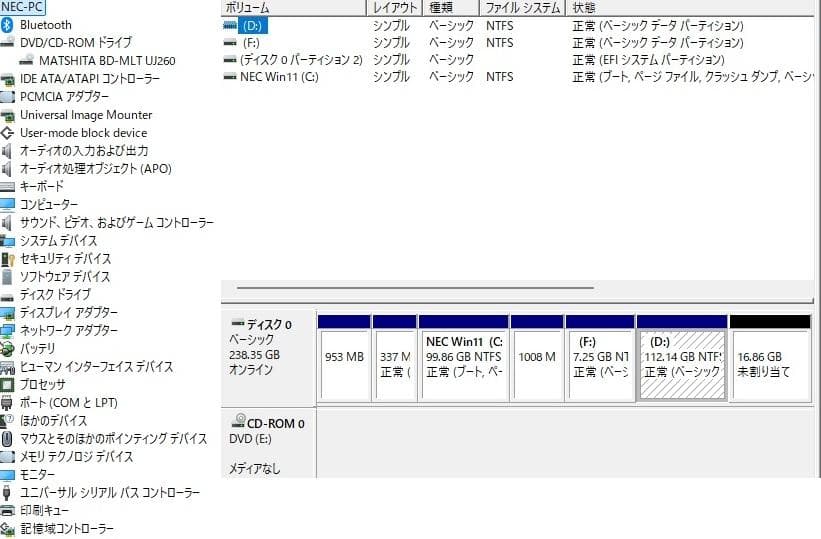The image size is (821, 539).
Task: Click the CD-ROM 0 DVD (E:) label panel
Action: coord(268,443)
